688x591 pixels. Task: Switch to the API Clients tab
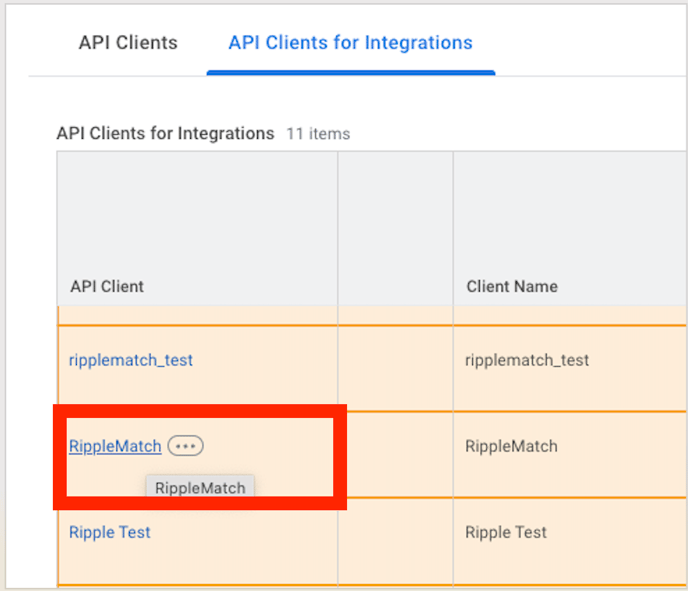[x=128, y=43]
